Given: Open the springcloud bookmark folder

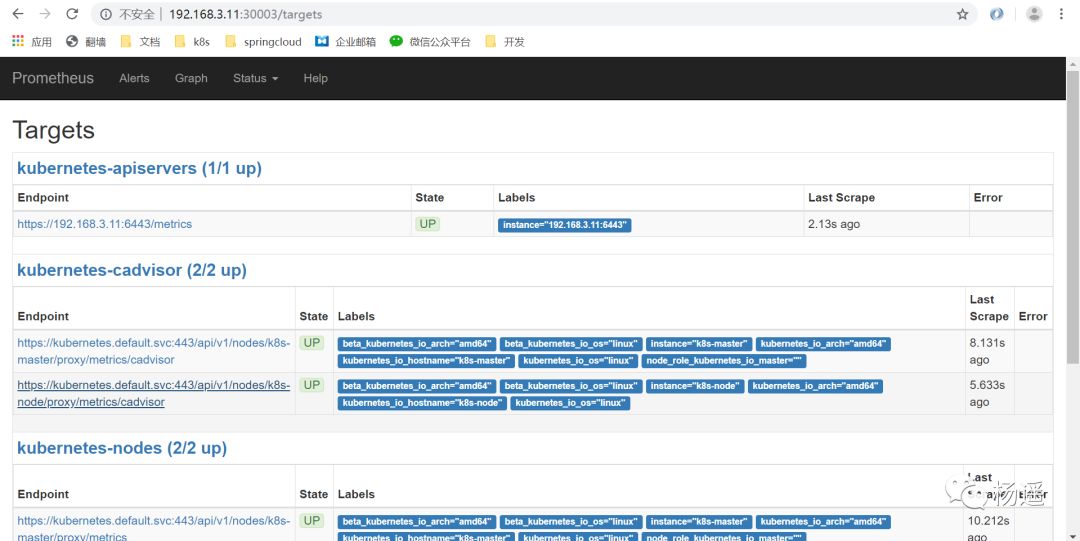Looking at the screenshot, I should (263, 41).
